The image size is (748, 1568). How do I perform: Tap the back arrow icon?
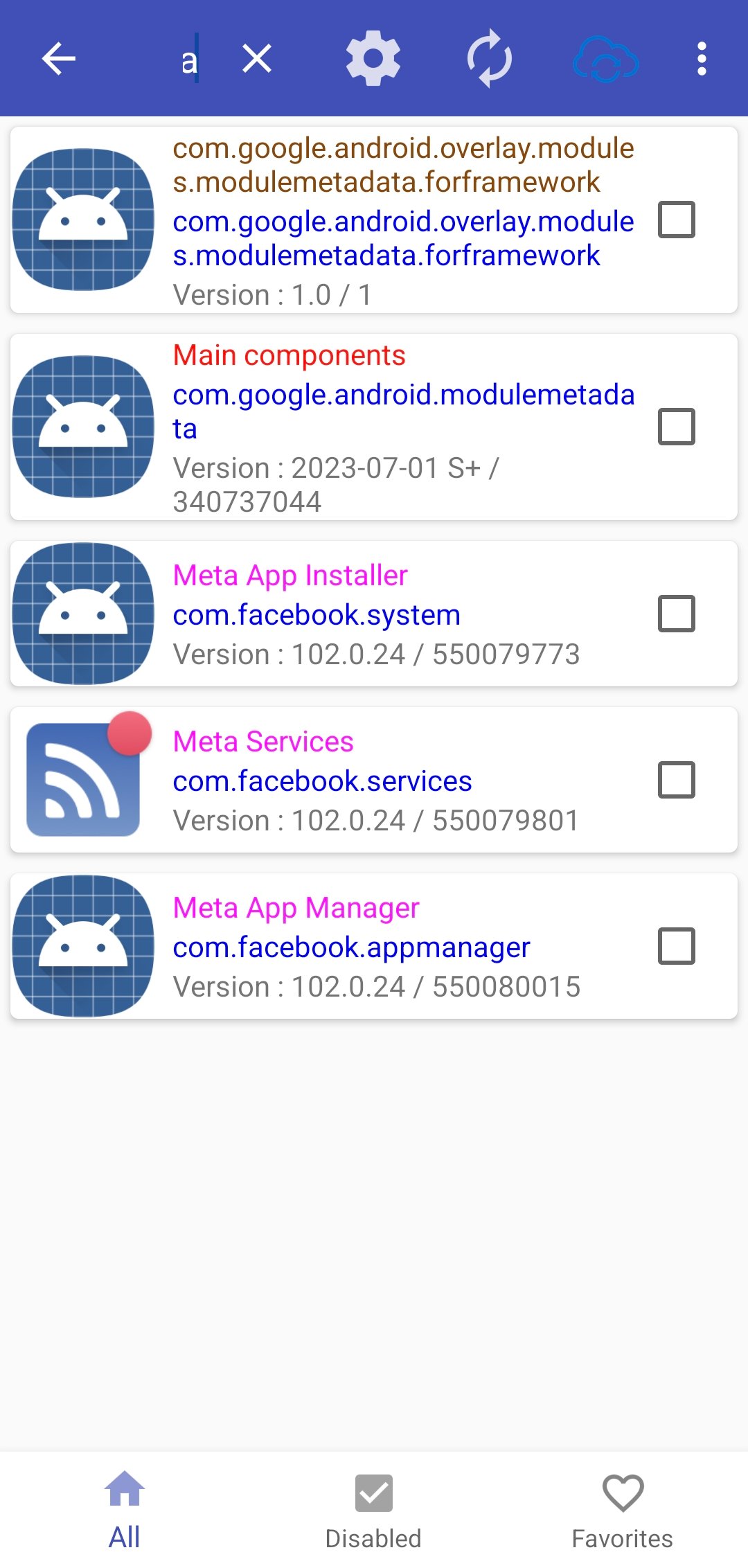[59, 58]
